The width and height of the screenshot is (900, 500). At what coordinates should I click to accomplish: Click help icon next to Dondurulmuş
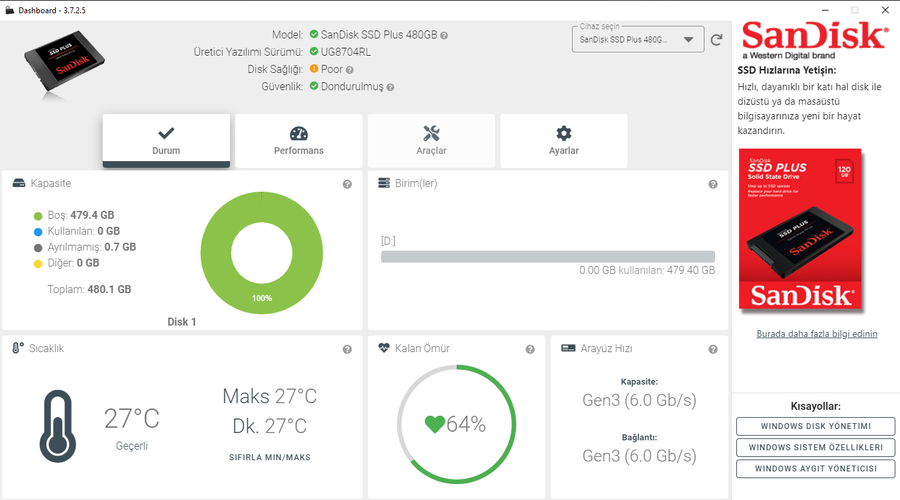(x=390, y=87)
